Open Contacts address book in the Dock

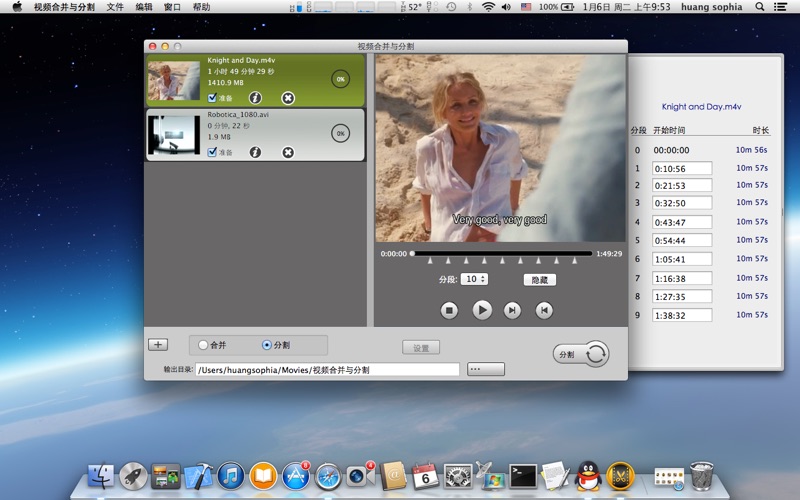click(x=393, y=476)
